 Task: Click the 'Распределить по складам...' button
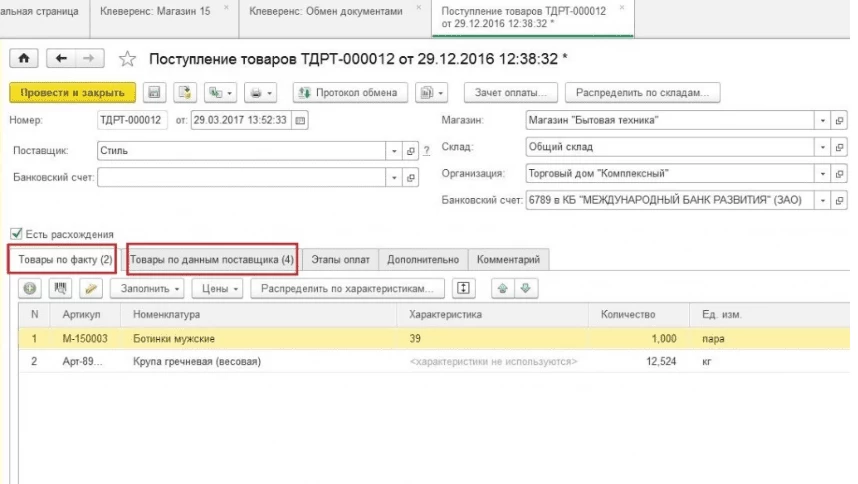(642, 93)
